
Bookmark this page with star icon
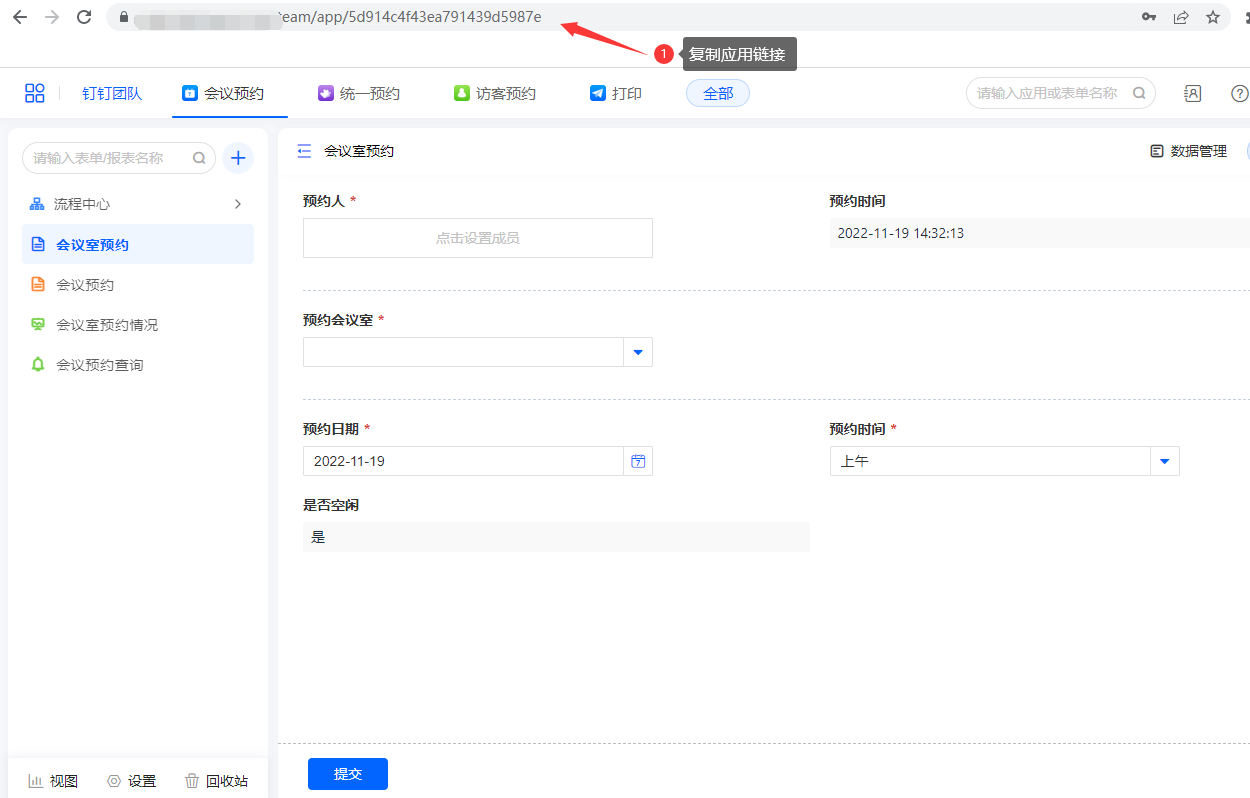pos(1213,17)
